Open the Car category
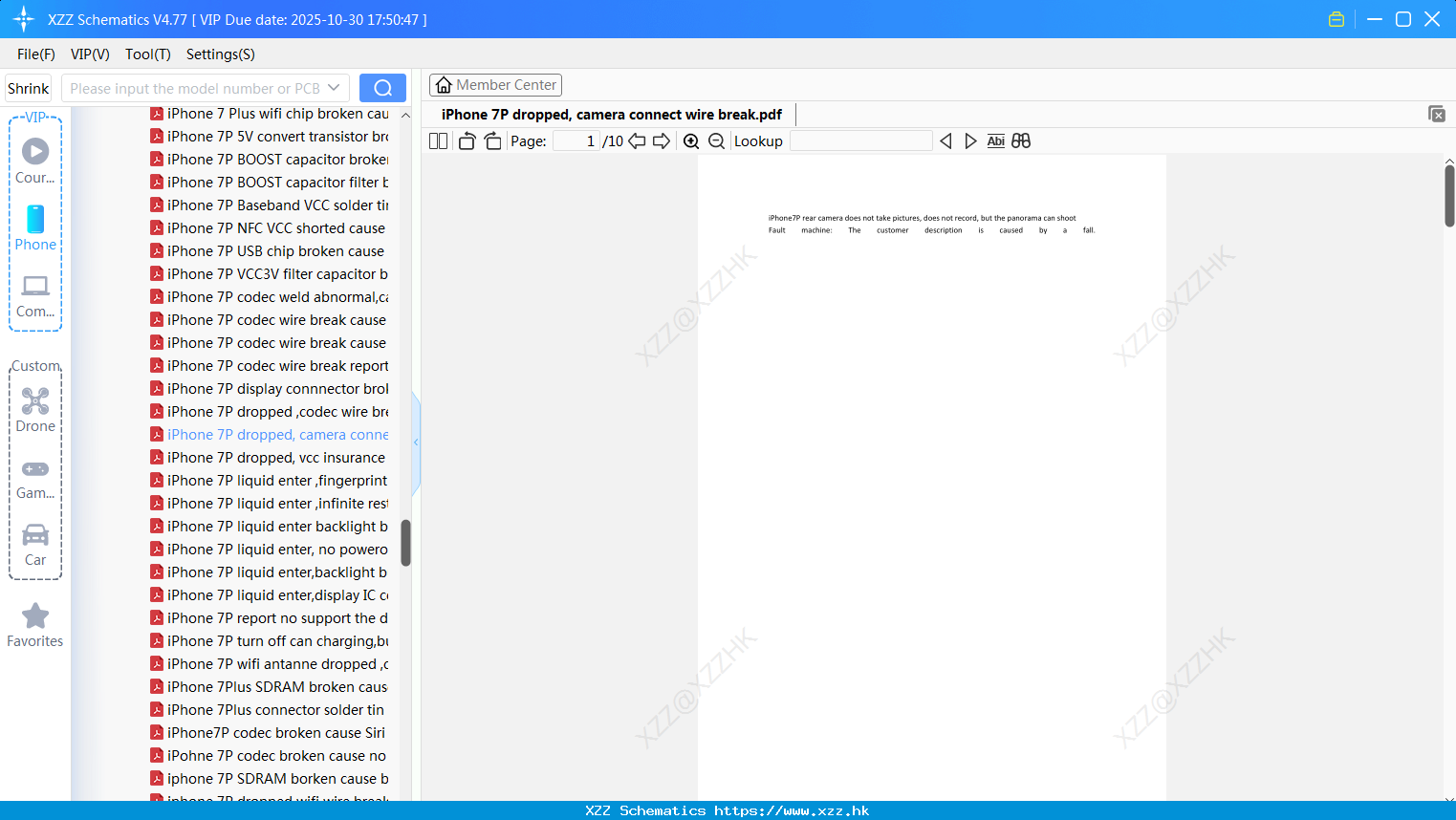 click(x=35, y=545)
